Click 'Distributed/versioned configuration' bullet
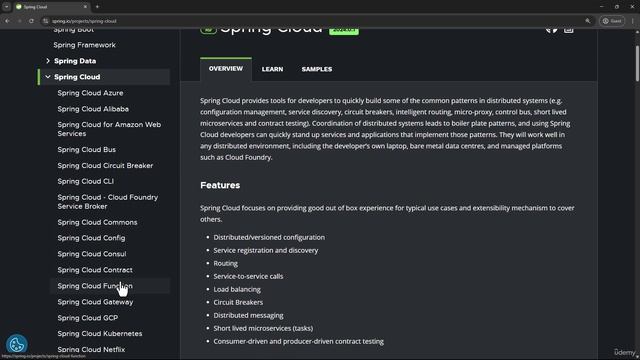The width and height of the screenshot is (640, 360). [269, 237]
